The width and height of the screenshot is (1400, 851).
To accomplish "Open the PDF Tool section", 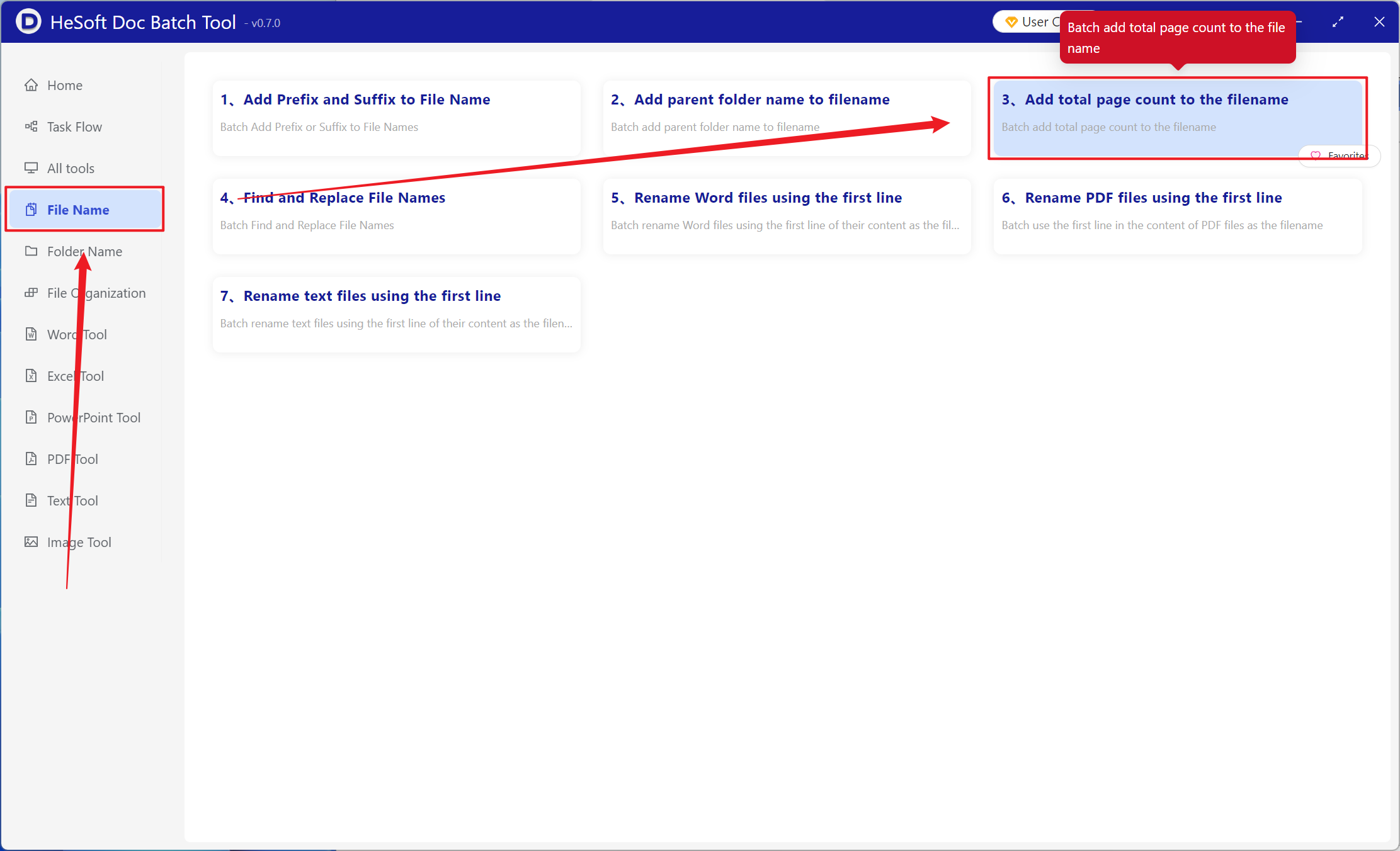I will click(x=72, y=459).
